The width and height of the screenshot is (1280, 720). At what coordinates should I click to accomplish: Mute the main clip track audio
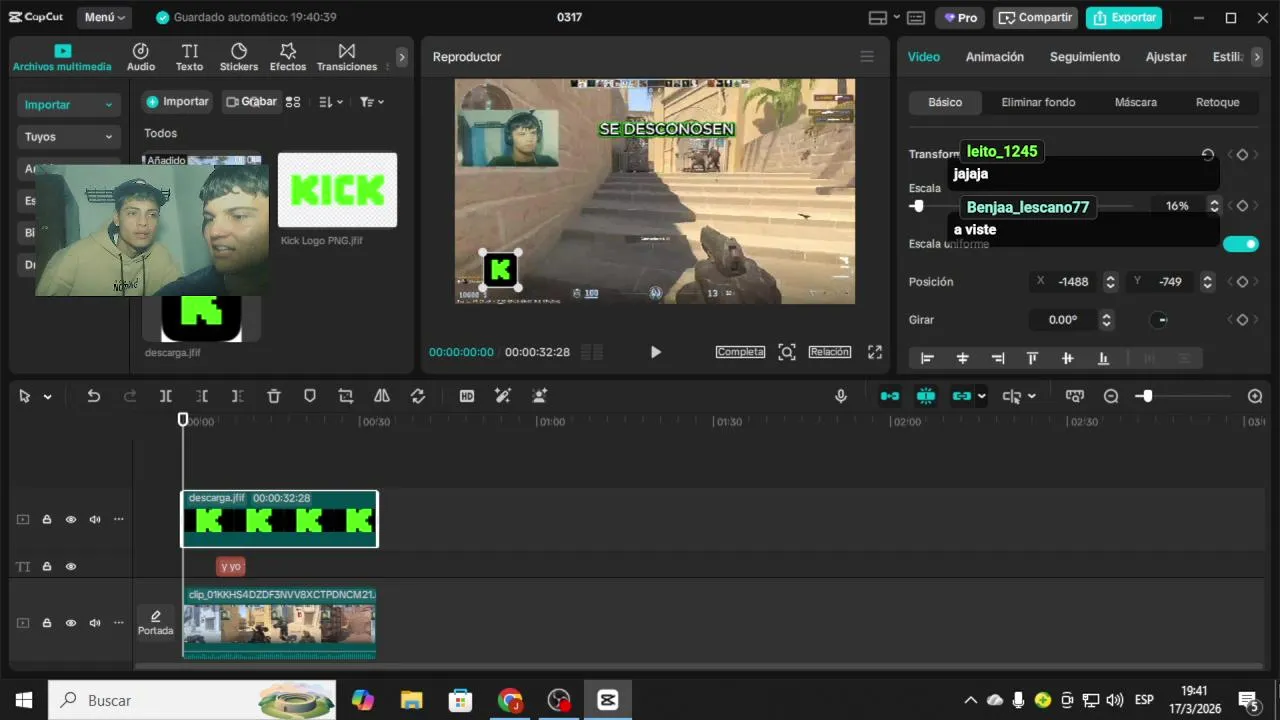click(95, 623)
